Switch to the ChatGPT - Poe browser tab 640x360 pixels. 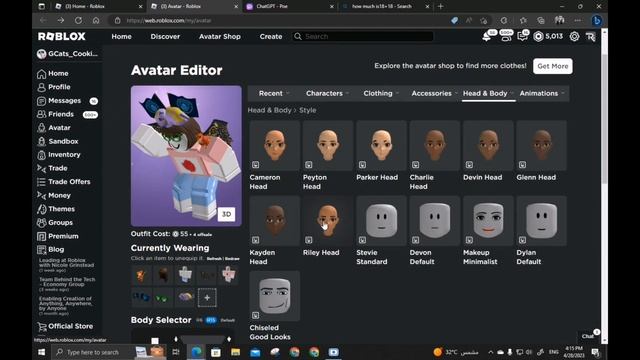point(289,6)
